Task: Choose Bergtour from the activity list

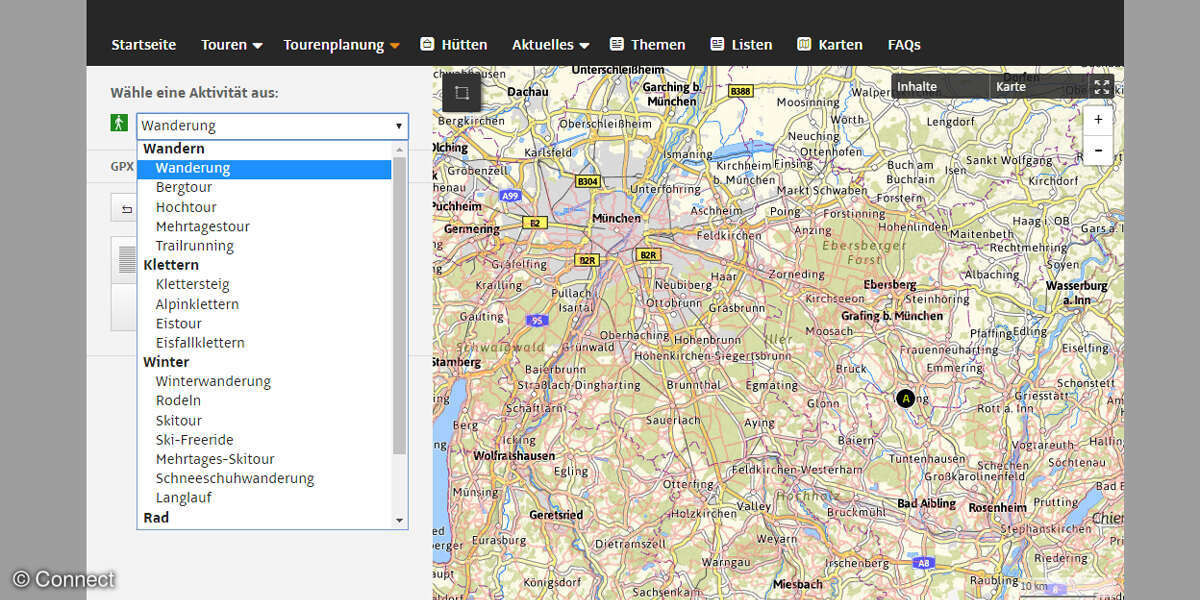Action: 265,188
